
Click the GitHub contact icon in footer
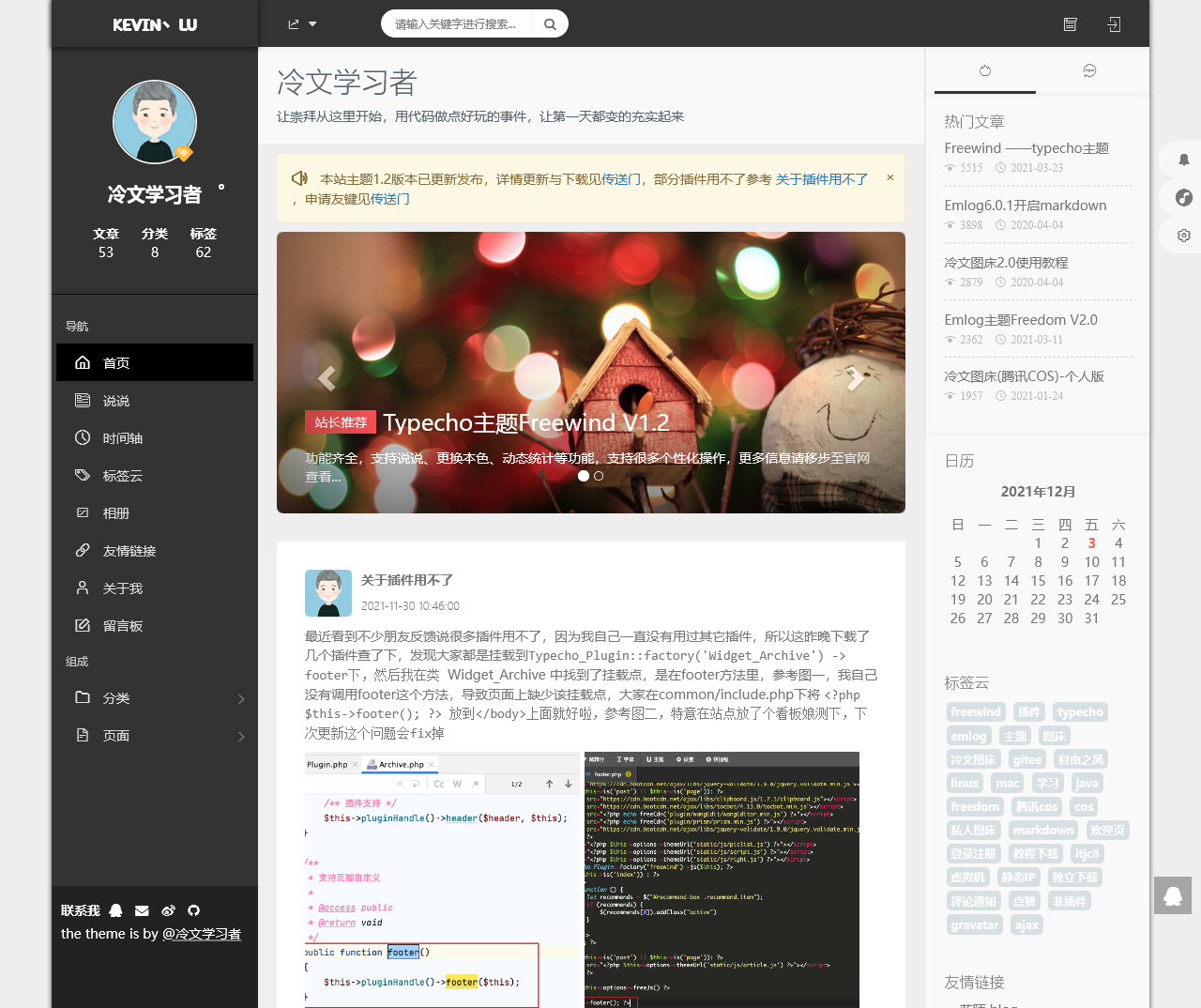click(193, 910)
